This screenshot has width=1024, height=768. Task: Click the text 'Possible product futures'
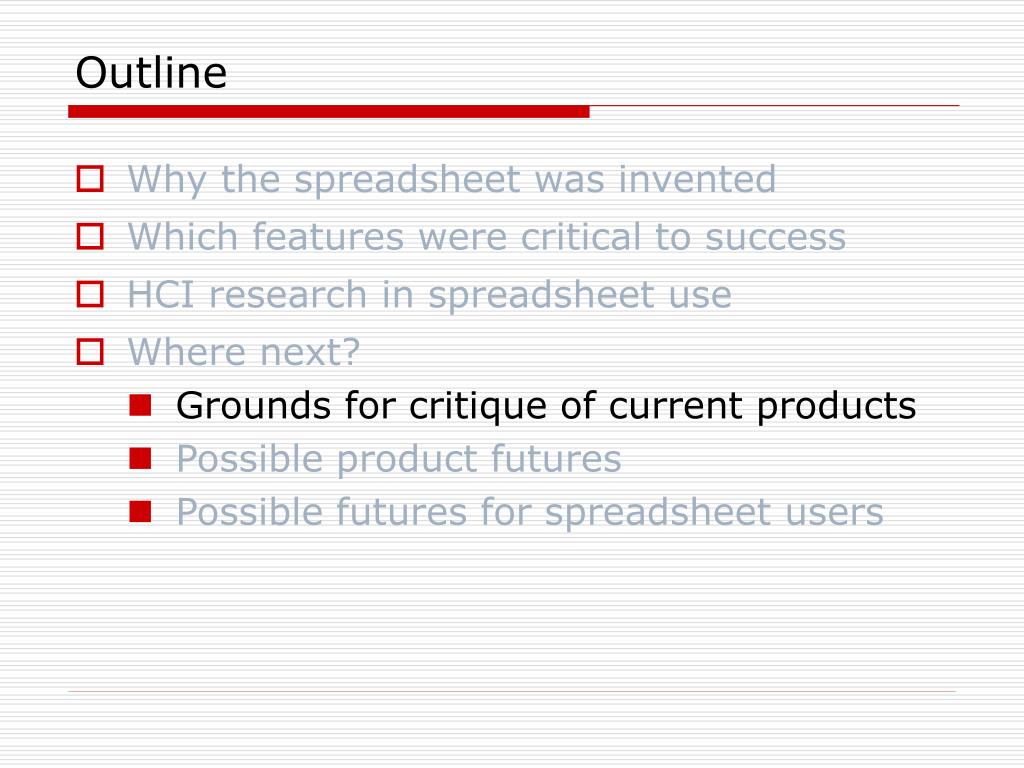pyautogui.click(x=398, y=459)
